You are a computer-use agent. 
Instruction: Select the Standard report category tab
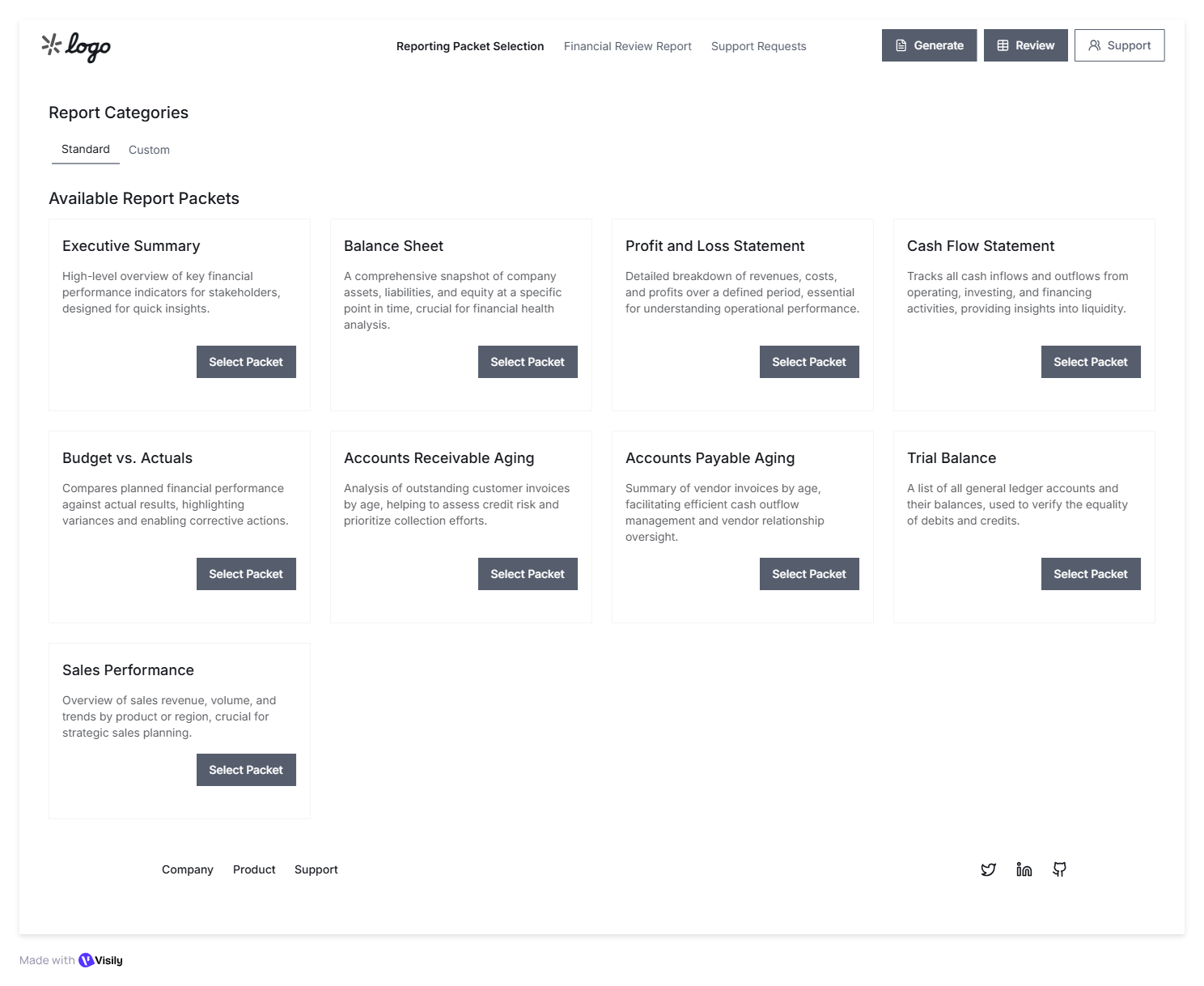click(x=86, y=150)
